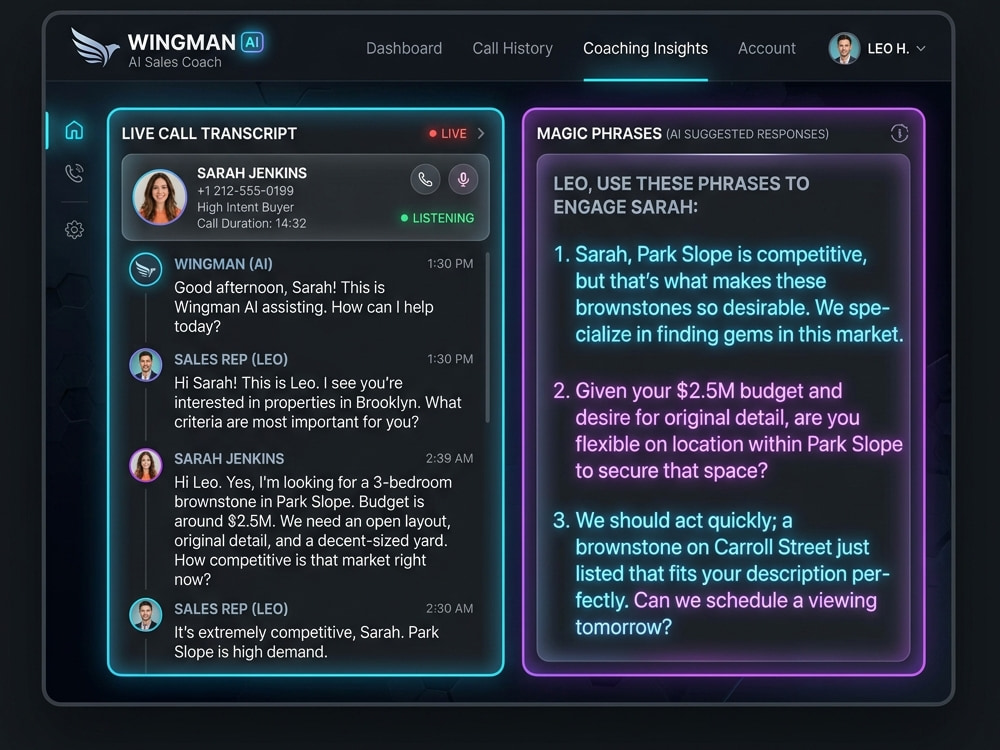Click the Wingman greeting message "Good afternoon, Sarah!"

[304, 307]
